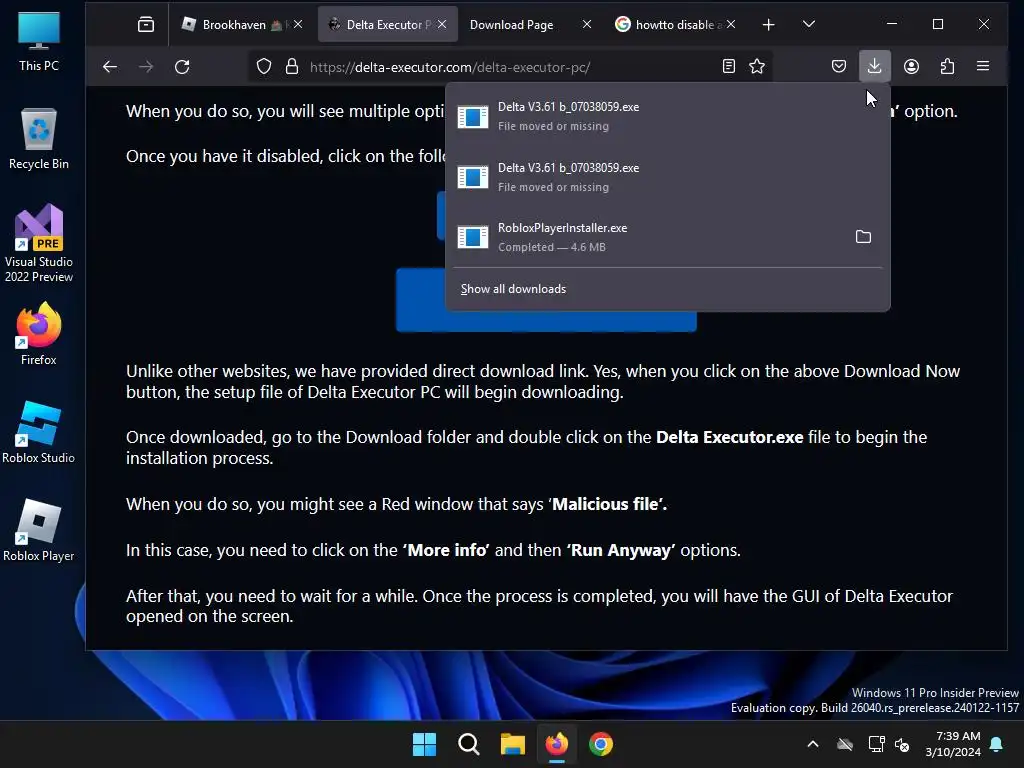Open Chrome from taskbar
The image size is (1024, 768).
click(601, 744)
